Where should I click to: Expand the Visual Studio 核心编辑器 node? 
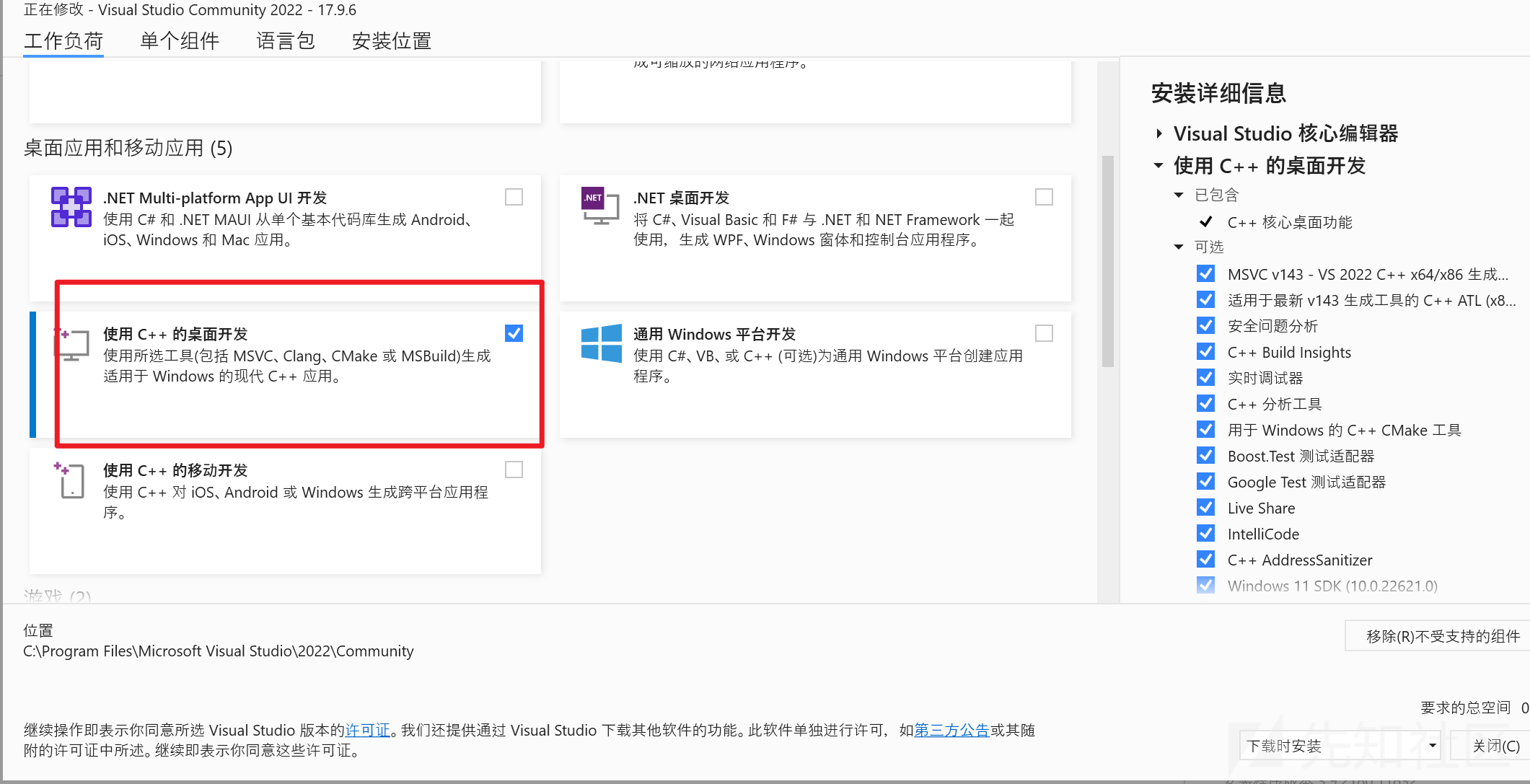tap(1159, 133)
